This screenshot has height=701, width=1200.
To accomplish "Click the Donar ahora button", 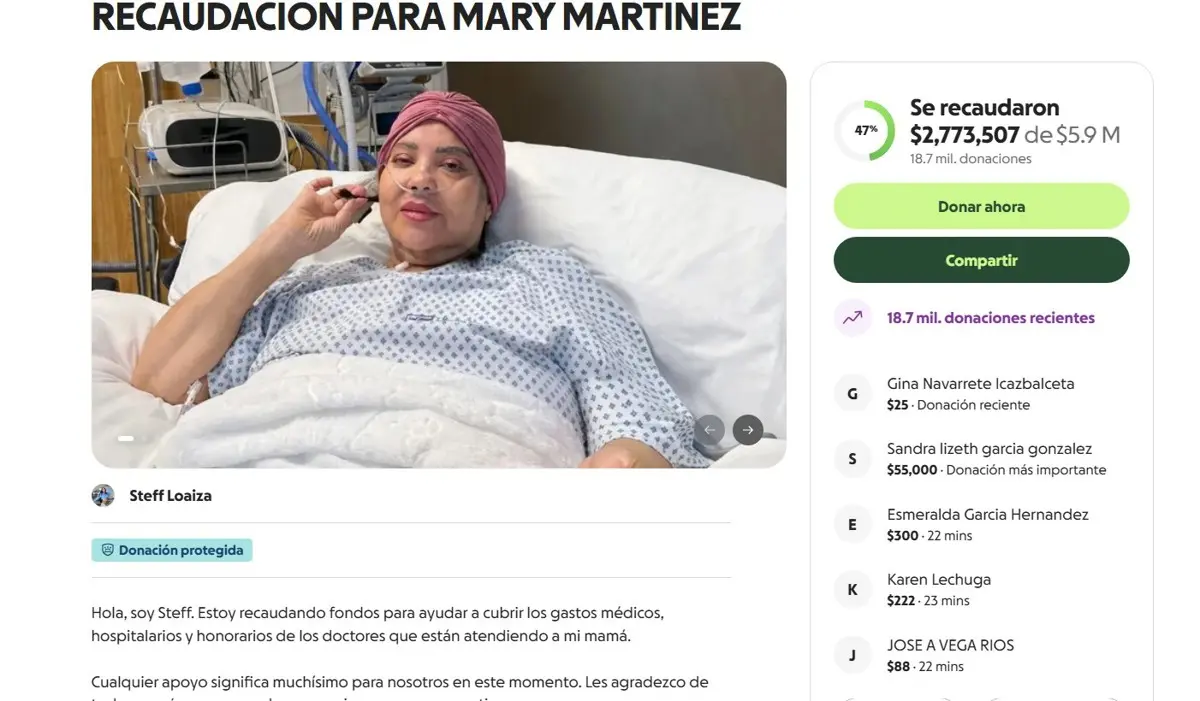I will pyautogui.click(x=981, y=207).
